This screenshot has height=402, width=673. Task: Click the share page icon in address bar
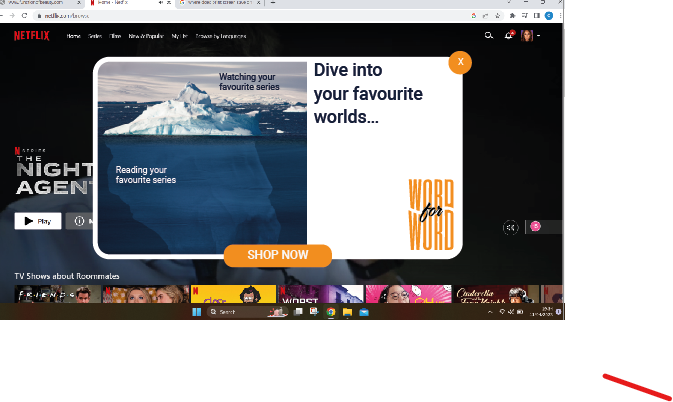click(485, 16)
